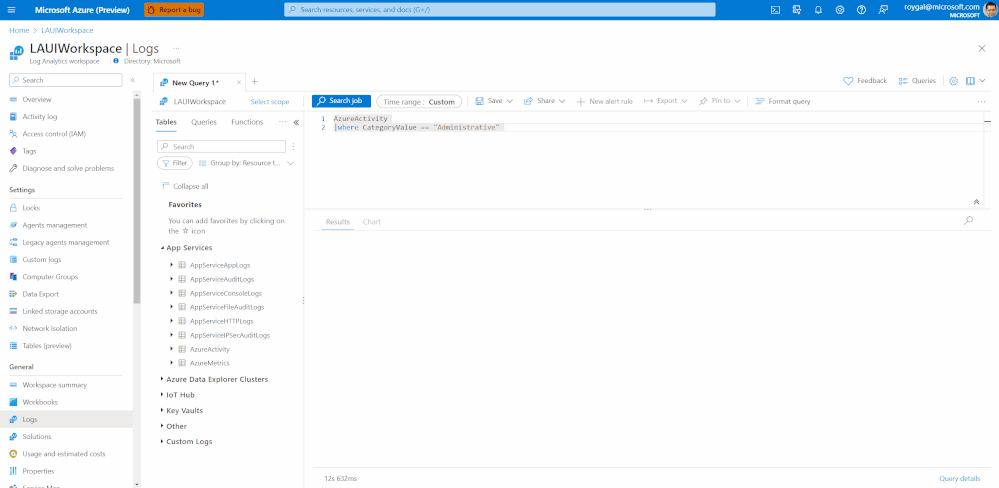This screenshot has height=488, width=999.
Task: Switch to the Functions tab
Action: point(247,122)
